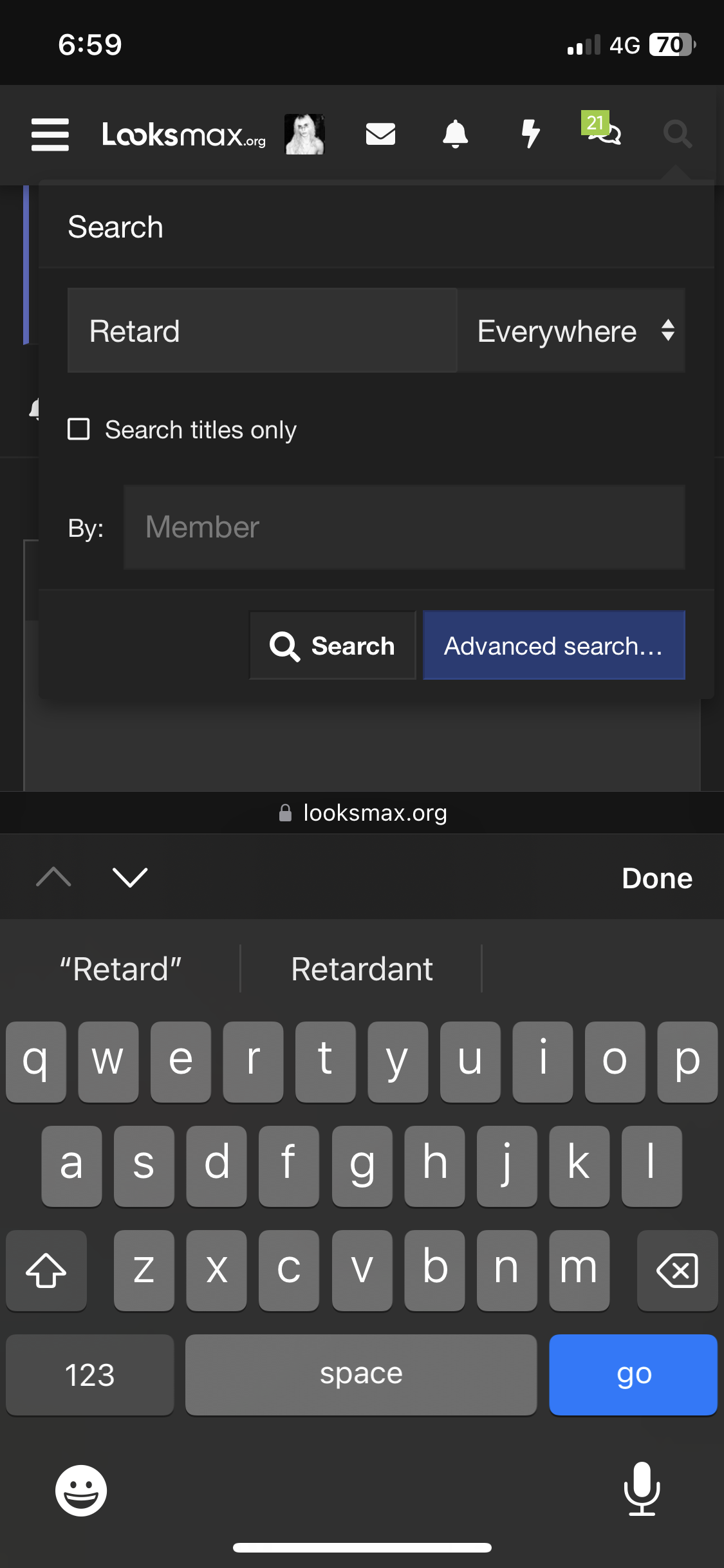Jump to next field with down chevron
The image size is (724, 1568).
130,877
